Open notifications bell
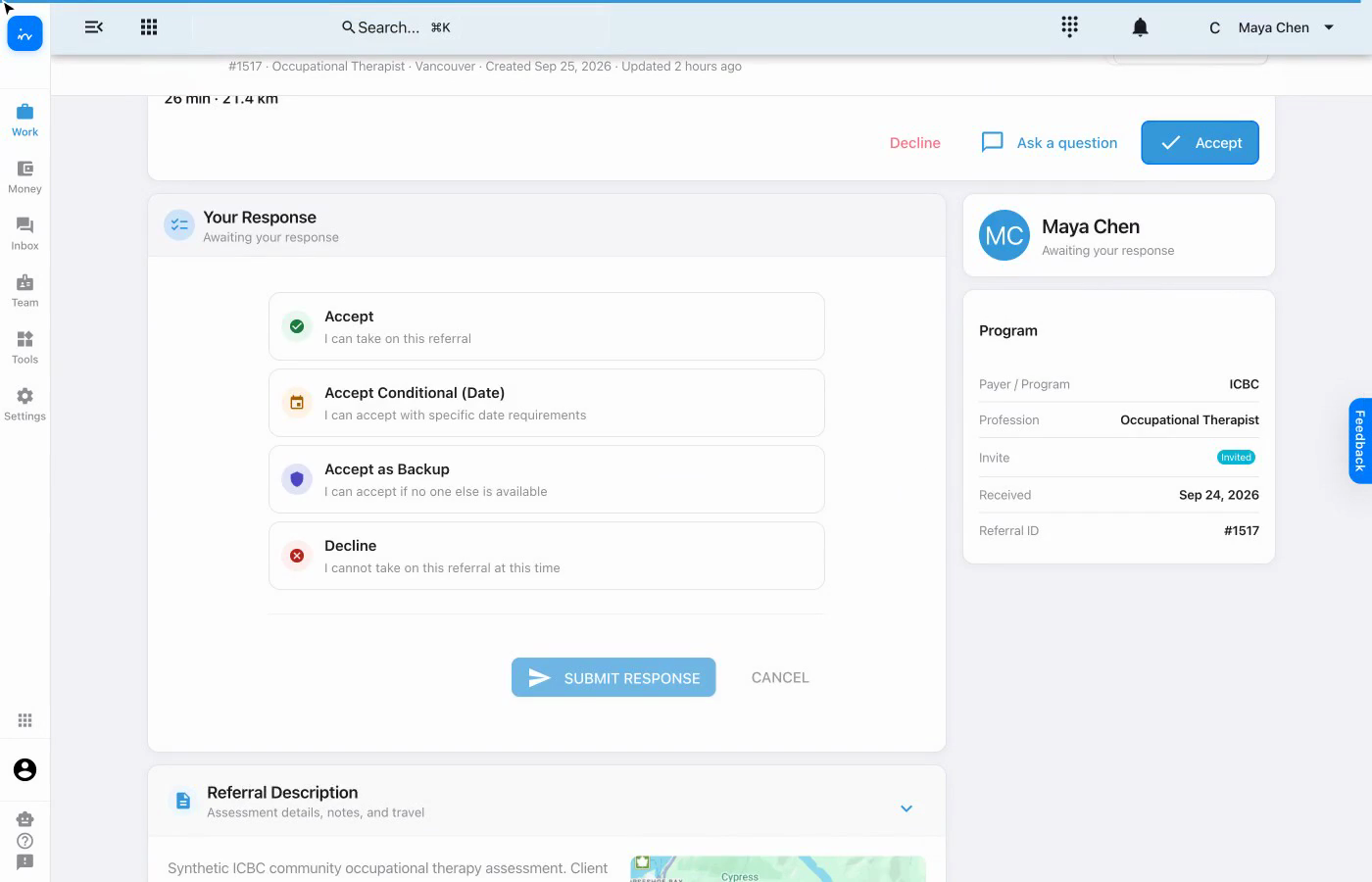 [x=1140, y=27]
